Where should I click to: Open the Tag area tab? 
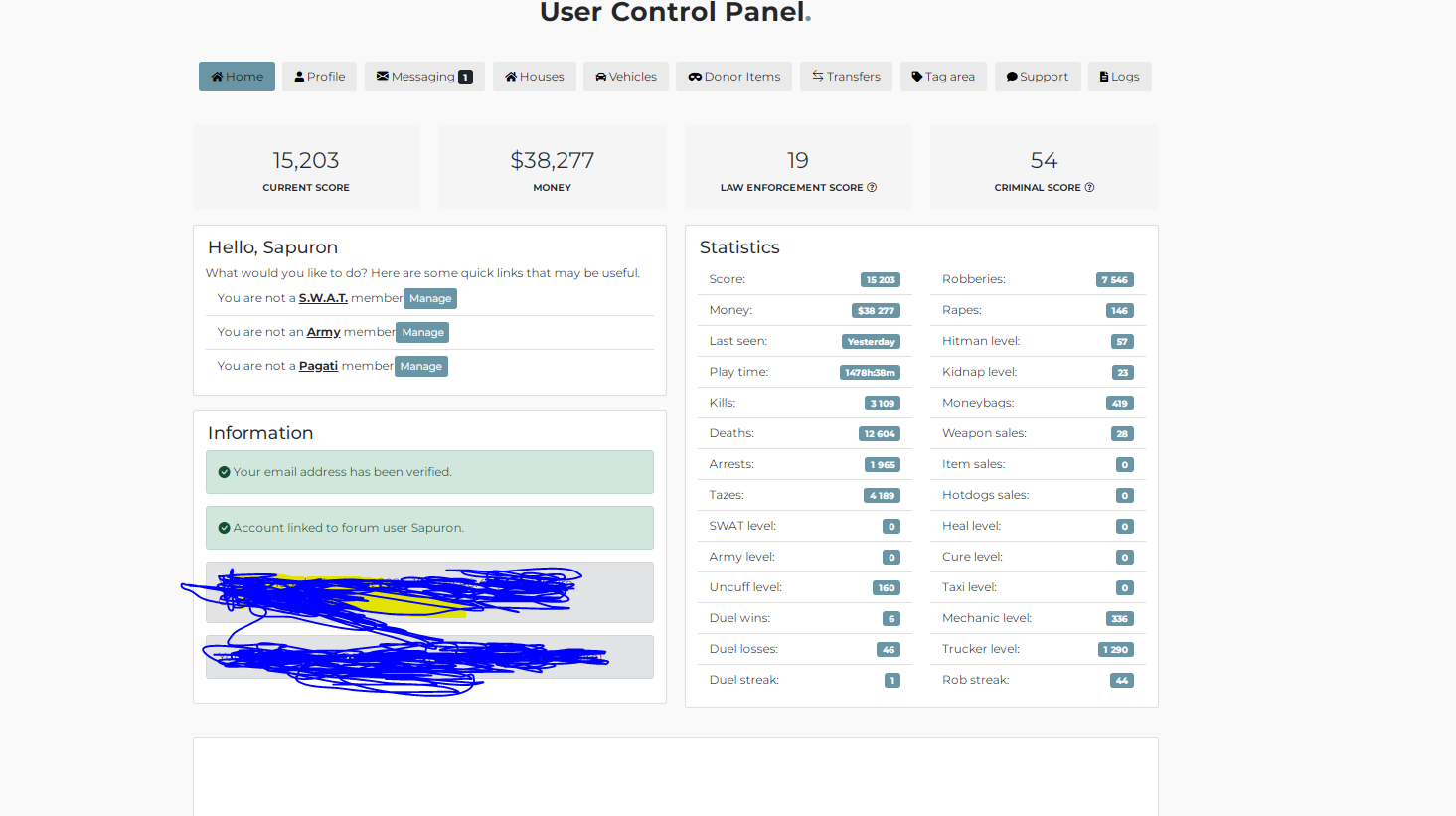943,77
